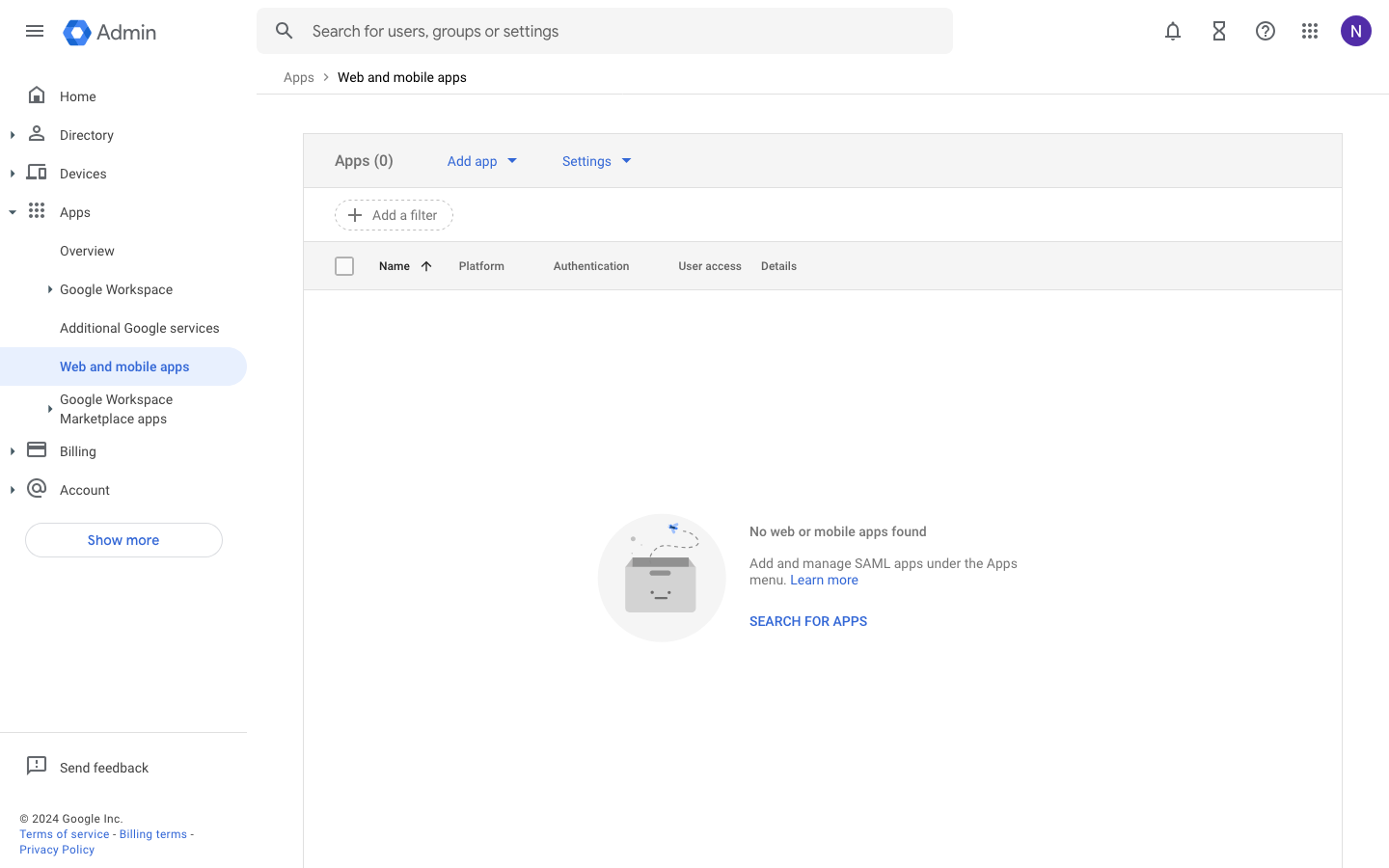1389x868 pixels.
Task: Click the search users and settings field
Action: (617, 31)
